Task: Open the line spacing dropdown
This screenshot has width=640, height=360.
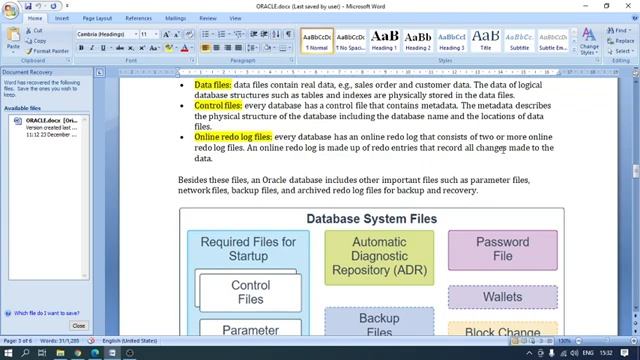Action: pyautogui.click(x=253, y=48)
